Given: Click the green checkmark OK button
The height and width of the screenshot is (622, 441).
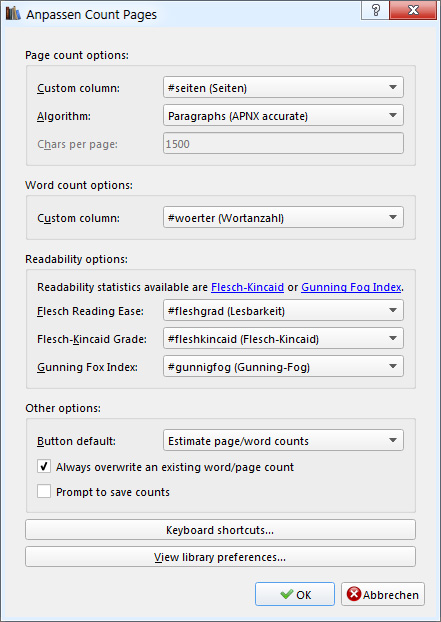Looking at the screenshot, I should [295, 594].
